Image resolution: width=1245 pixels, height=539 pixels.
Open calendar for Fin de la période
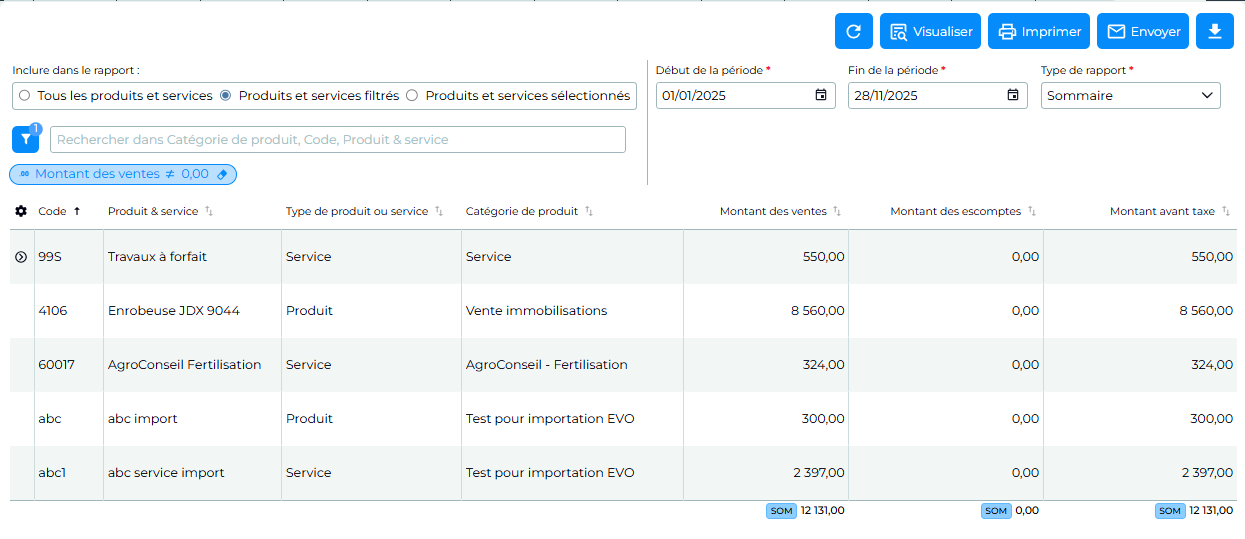1013,95
